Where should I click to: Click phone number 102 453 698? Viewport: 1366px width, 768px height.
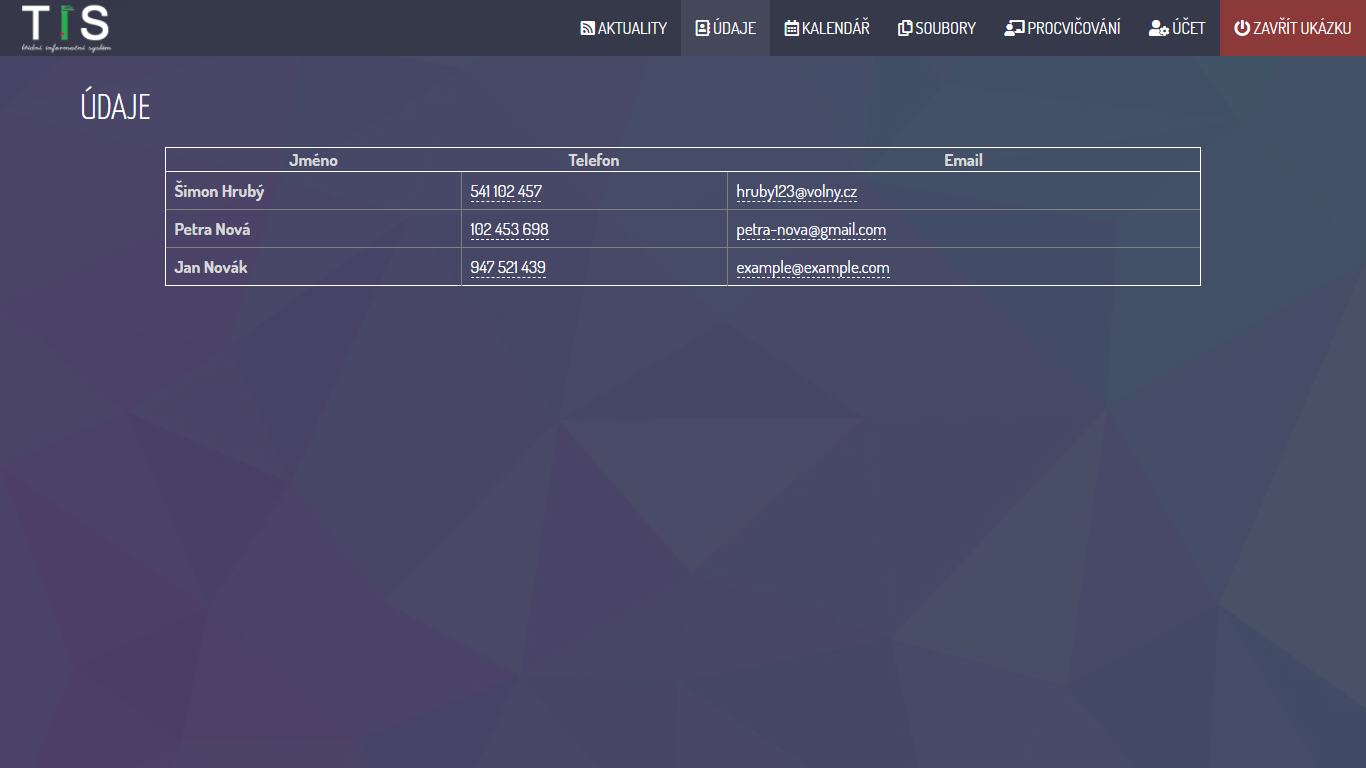click(x=509, y=229)
